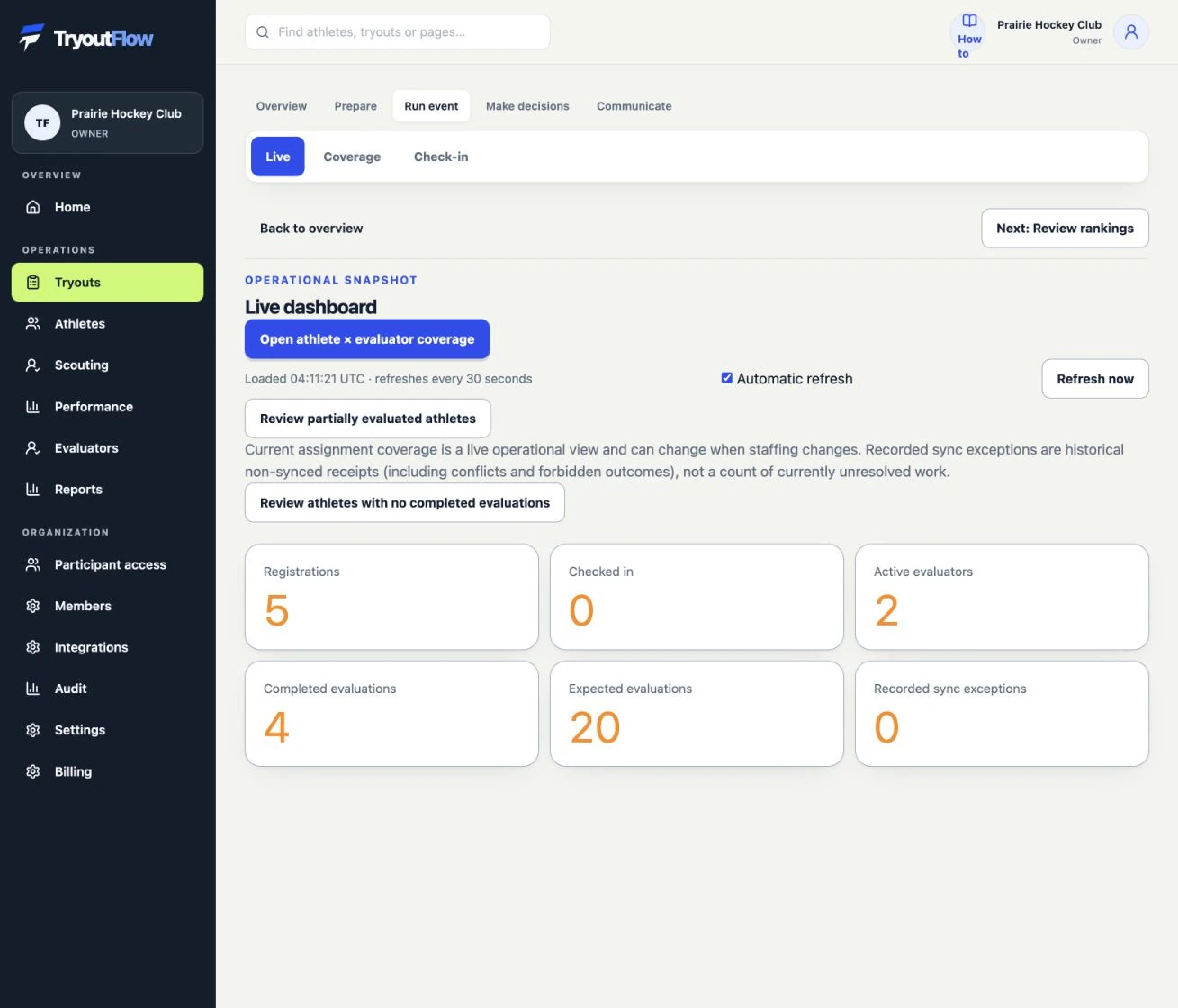The height and width of the screenshot is (1008, 1178).
Task: Click the Active evaluators stat card
Action: (x=1002, y=597)
